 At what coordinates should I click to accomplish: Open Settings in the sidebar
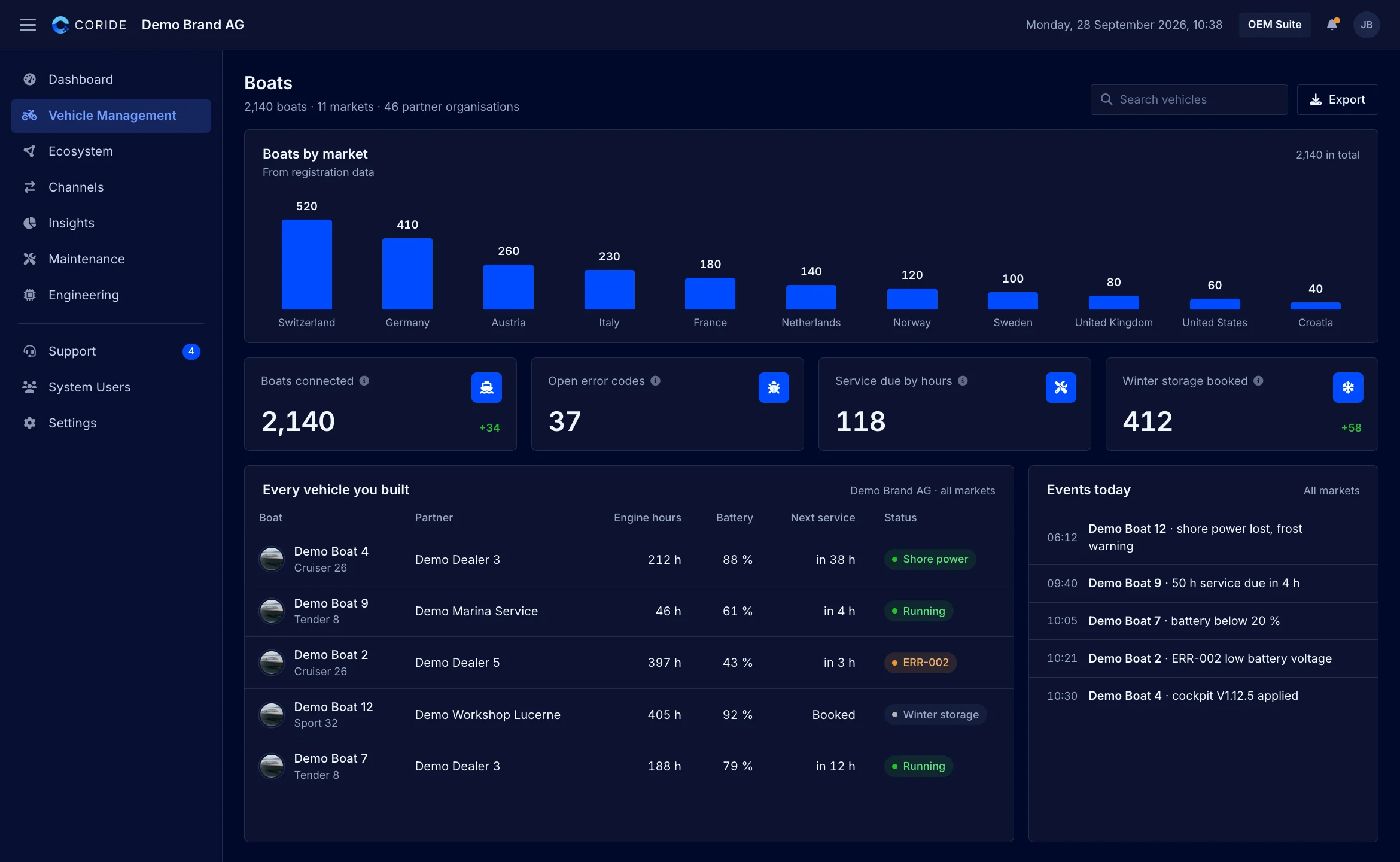pyautogui.click(x=111, y=423)
